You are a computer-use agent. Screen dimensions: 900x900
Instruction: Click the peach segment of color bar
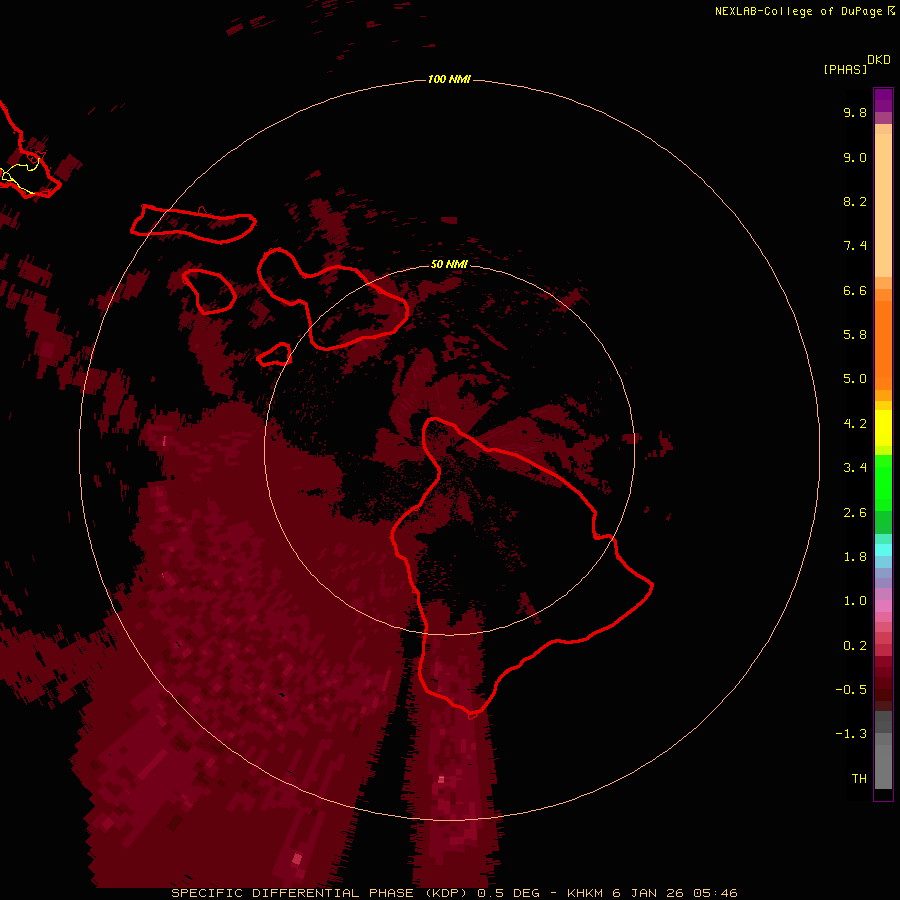883,205
